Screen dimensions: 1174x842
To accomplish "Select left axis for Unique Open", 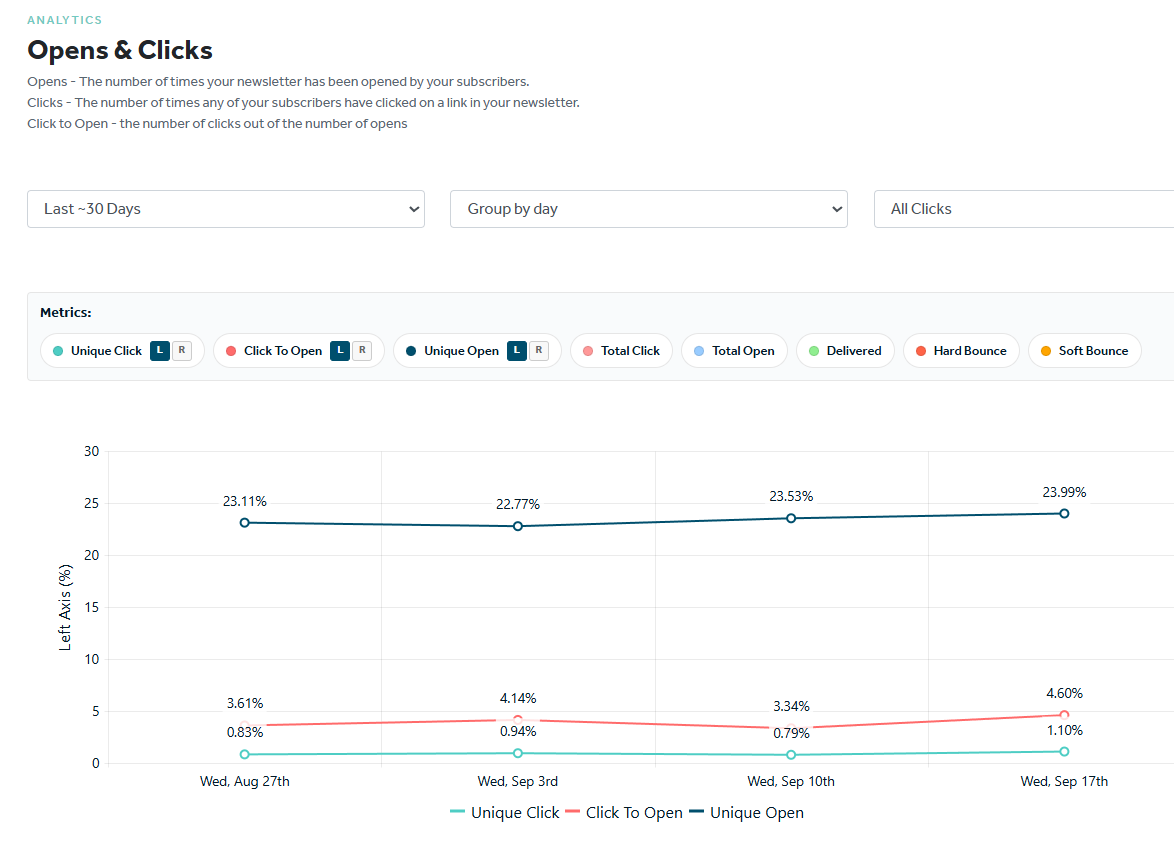I will 517,350.
